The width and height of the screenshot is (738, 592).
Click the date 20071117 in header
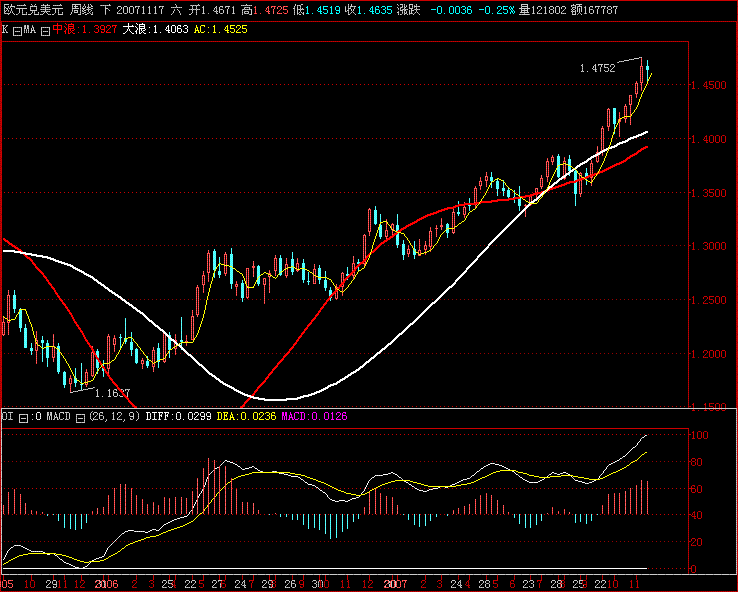click(140, 10)
